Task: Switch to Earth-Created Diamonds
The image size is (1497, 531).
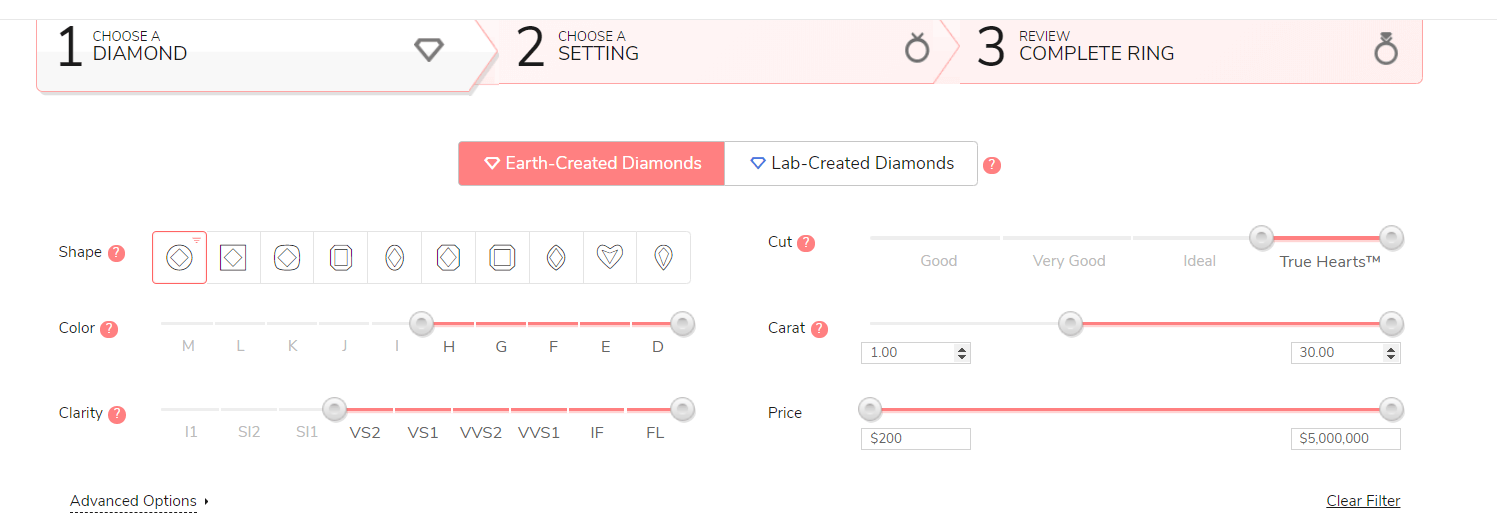Action: coord(591,163)
